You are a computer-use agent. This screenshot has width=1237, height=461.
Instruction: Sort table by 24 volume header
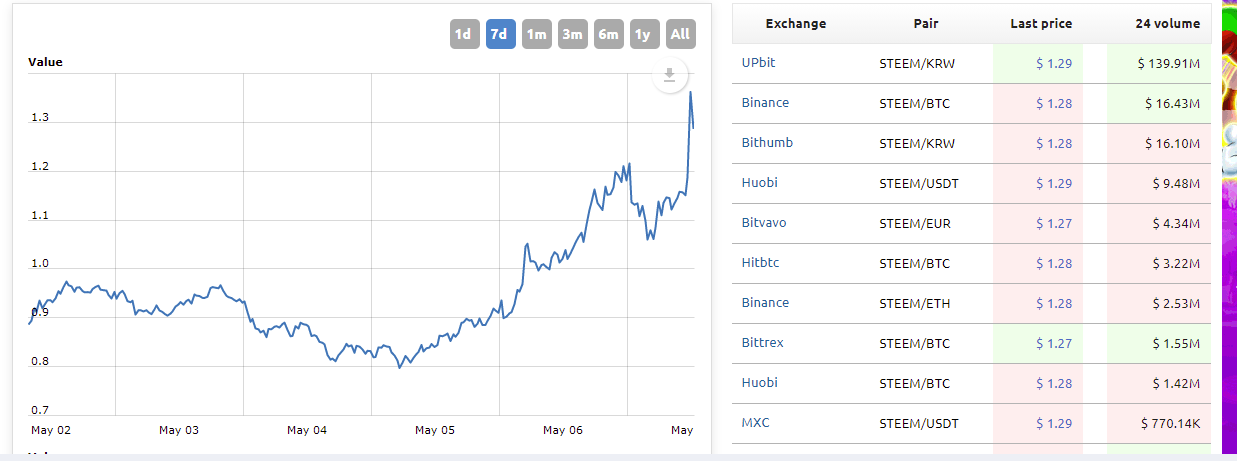pyautogui.click(x=1167, y=24)
